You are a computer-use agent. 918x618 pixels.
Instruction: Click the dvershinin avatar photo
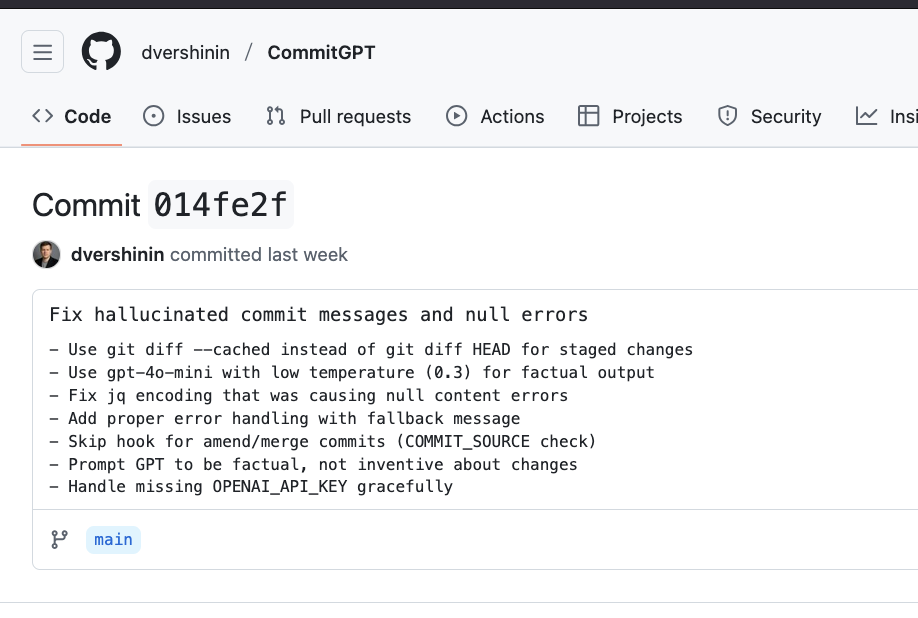click(46, 254)
